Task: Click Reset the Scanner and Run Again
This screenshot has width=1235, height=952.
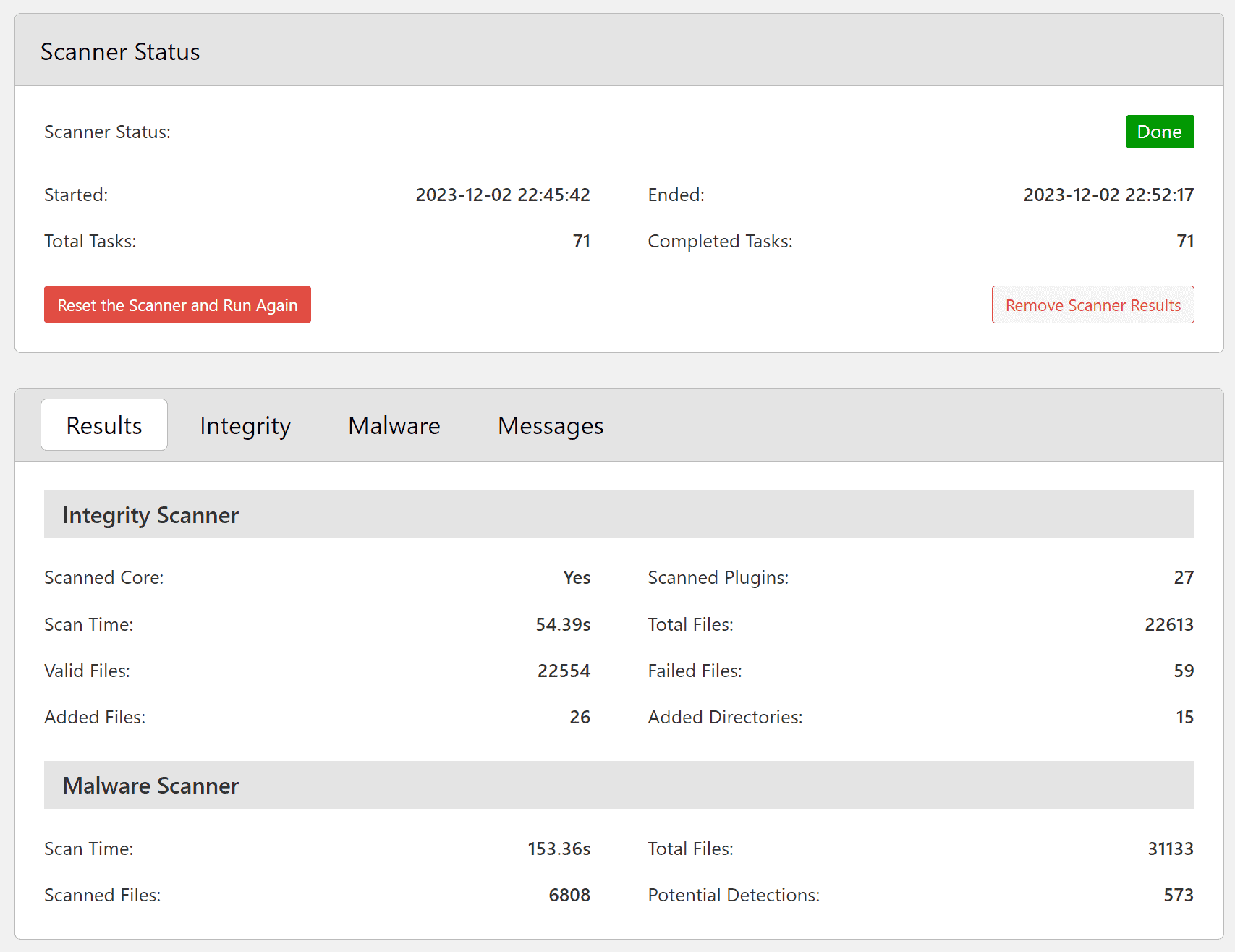Action: (x=177, y=305)
